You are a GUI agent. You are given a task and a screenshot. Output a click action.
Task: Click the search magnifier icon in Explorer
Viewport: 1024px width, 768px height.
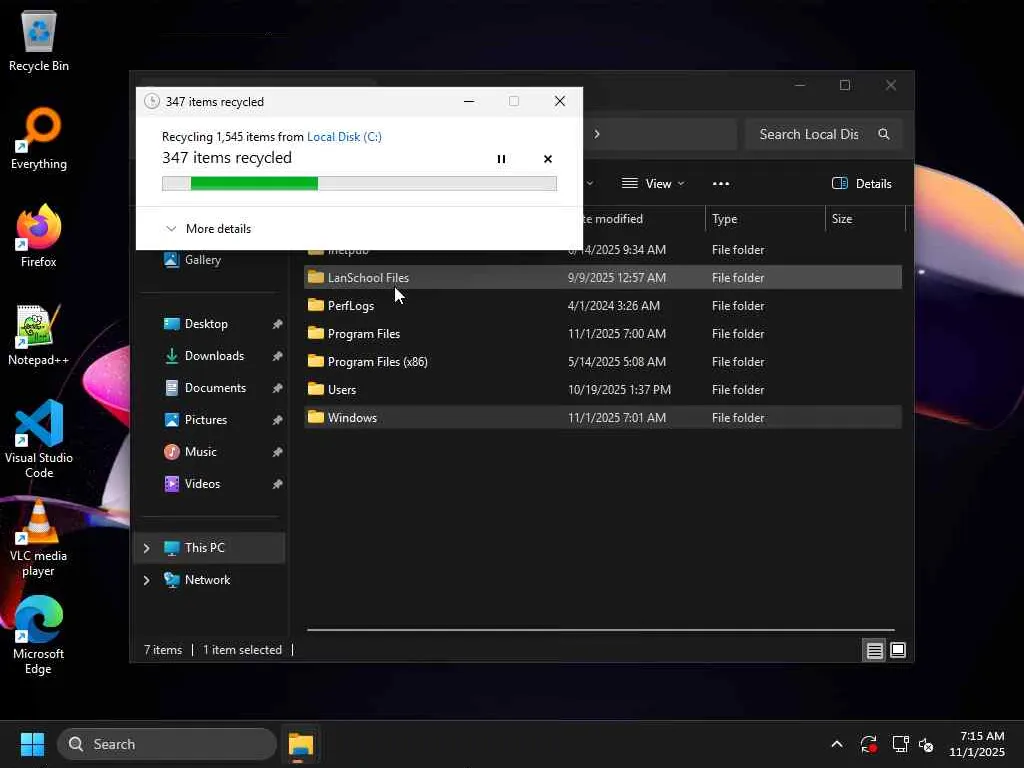pyautogui.click(x=884, y=135)
